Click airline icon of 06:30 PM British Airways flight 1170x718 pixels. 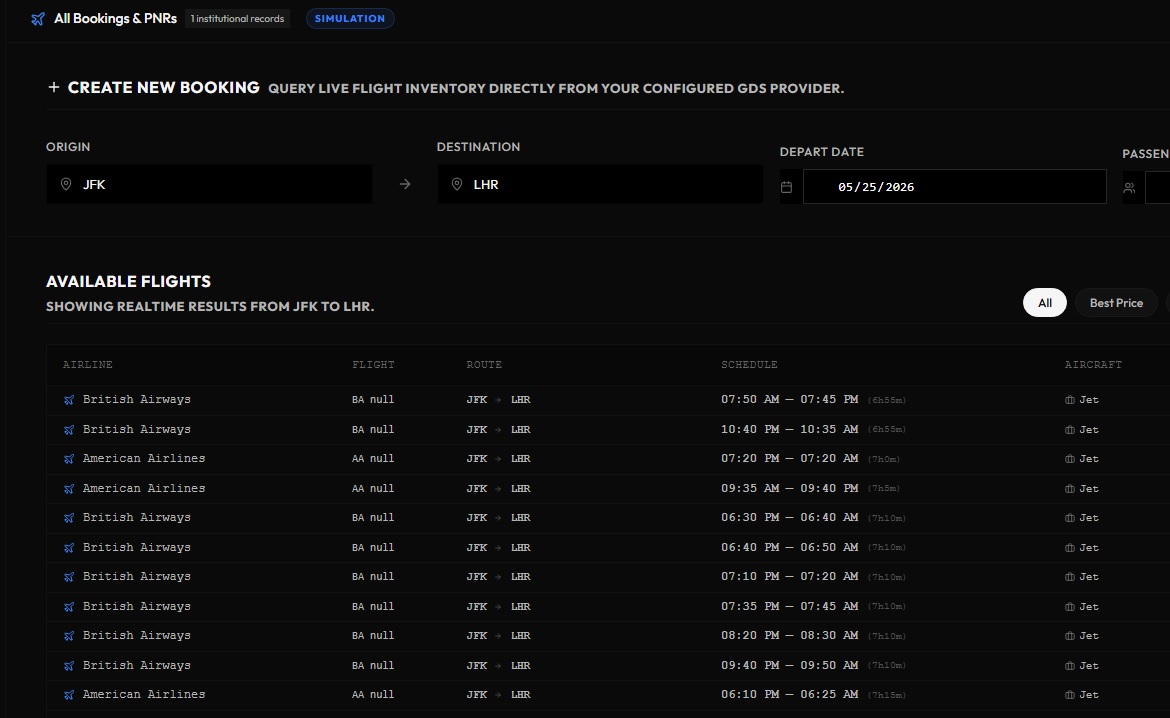pos(69,518)
